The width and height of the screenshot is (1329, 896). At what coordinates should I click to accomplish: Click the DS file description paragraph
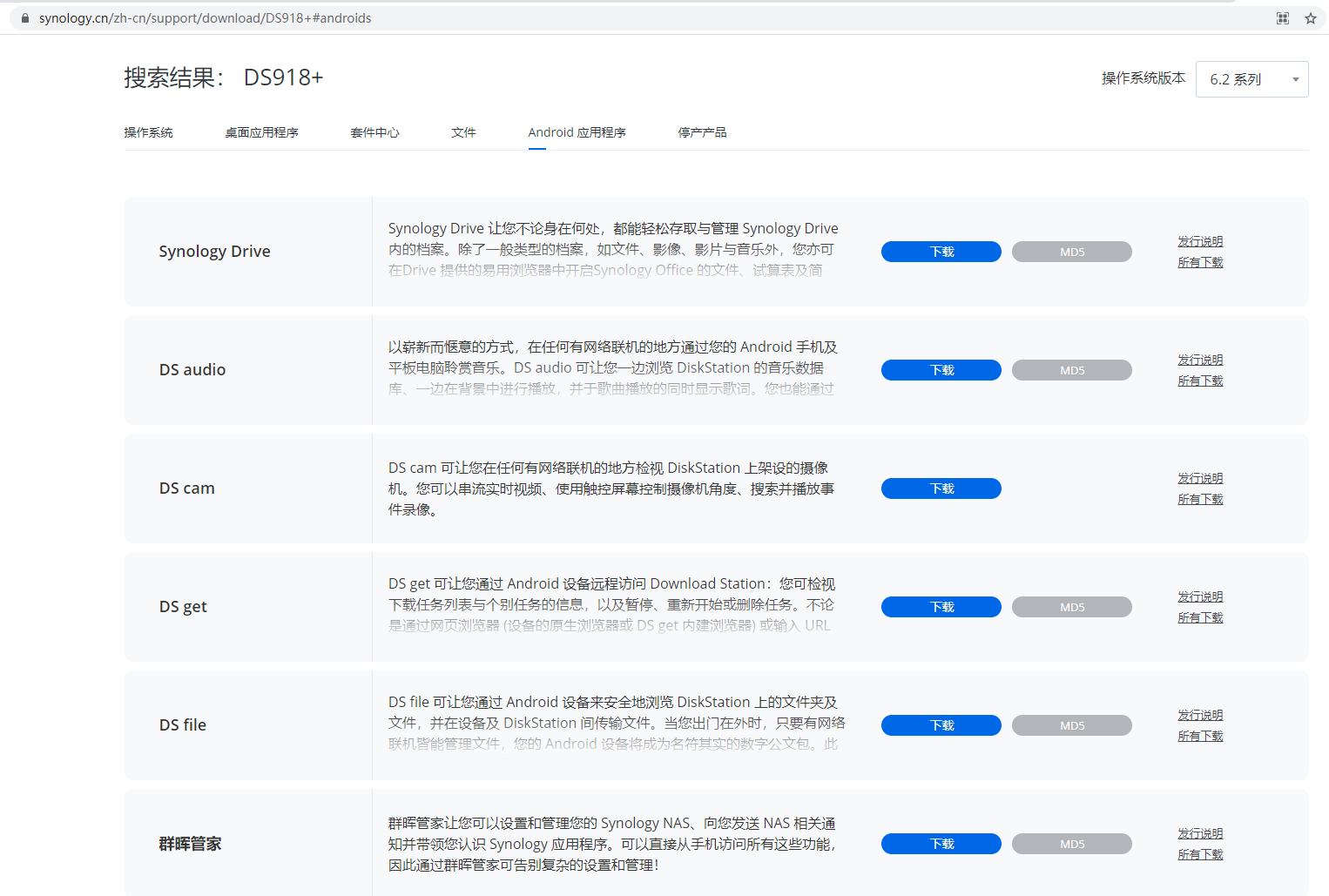click(x=617, y=723)
